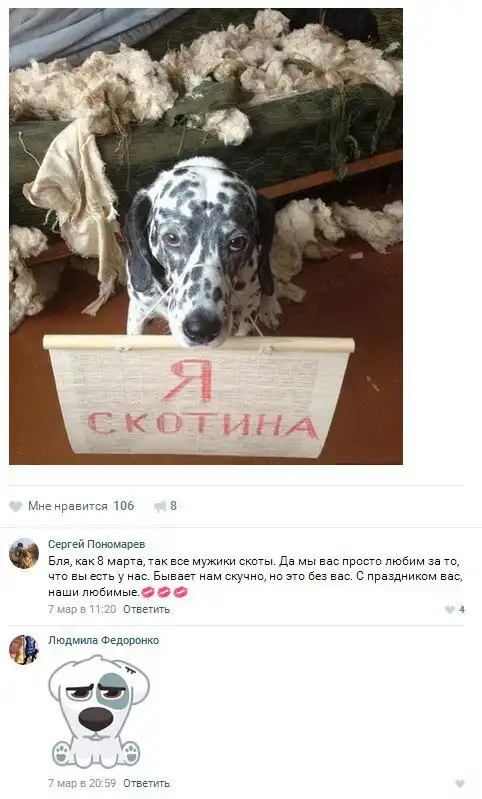Image resolution: width=482 pixels, height=799 pixels.
Task: Reply to Сергей's comment with Ответить
Action: (146, 609)
